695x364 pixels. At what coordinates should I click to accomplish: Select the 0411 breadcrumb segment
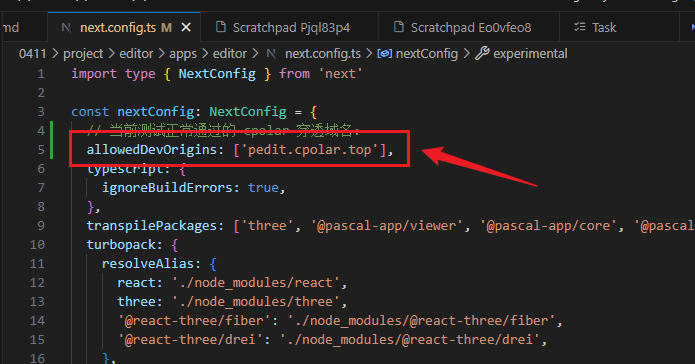pyautogui.click(x=32, y=54)
